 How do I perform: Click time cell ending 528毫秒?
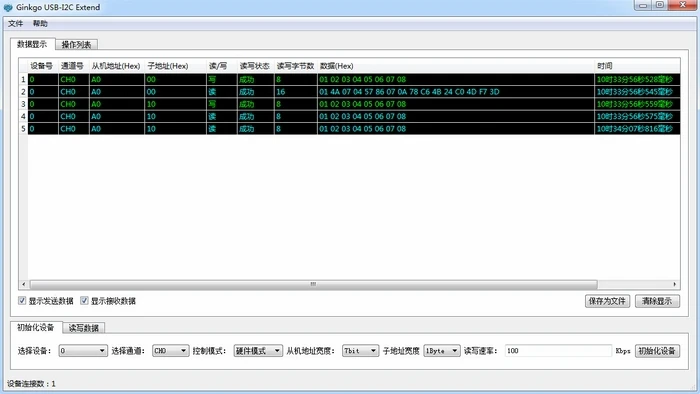[638, 79]
